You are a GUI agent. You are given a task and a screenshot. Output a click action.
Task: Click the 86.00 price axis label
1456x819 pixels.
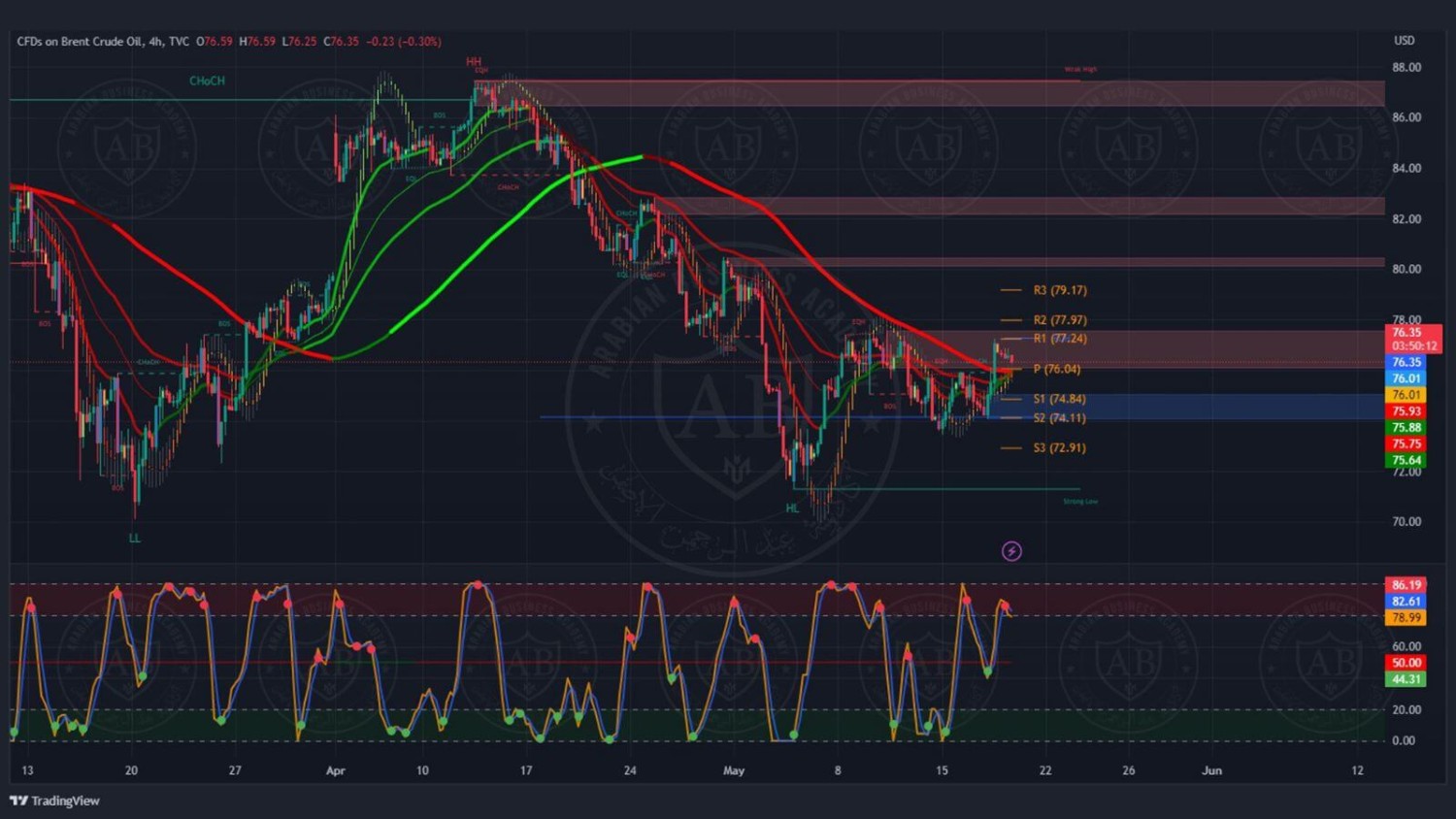[x=1406, y=117]
